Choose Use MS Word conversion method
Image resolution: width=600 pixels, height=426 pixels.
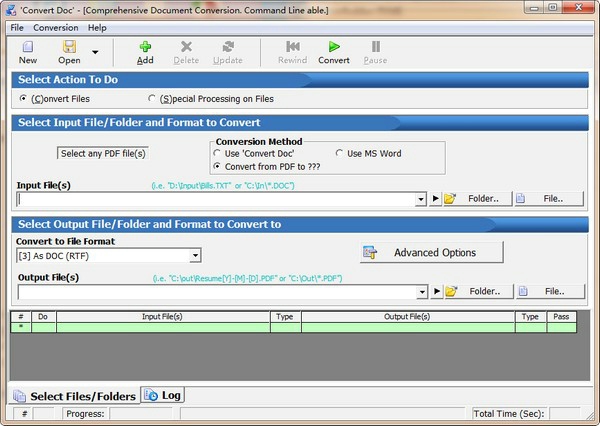337,153
